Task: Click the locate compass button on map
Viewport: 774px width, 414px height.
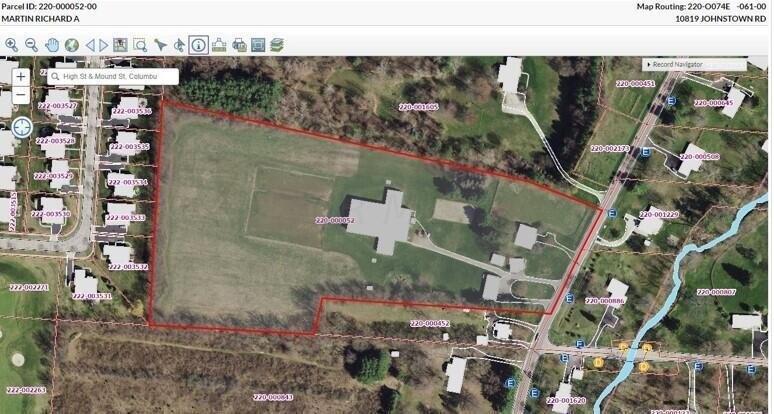Action: (22, 127)
